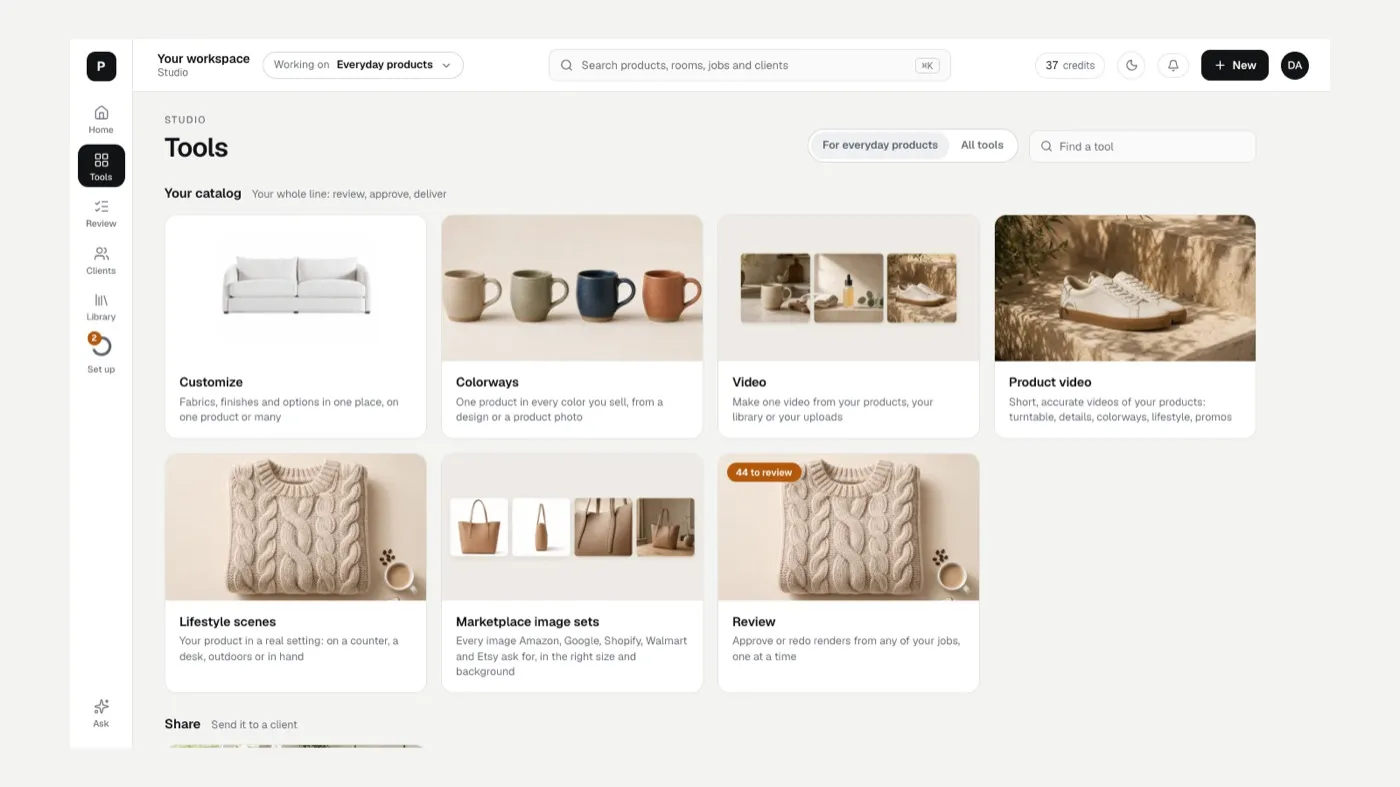Click the 'Short, accurate videos' description
This screenshot has height=787, width=1400.
click(1120, 410)
